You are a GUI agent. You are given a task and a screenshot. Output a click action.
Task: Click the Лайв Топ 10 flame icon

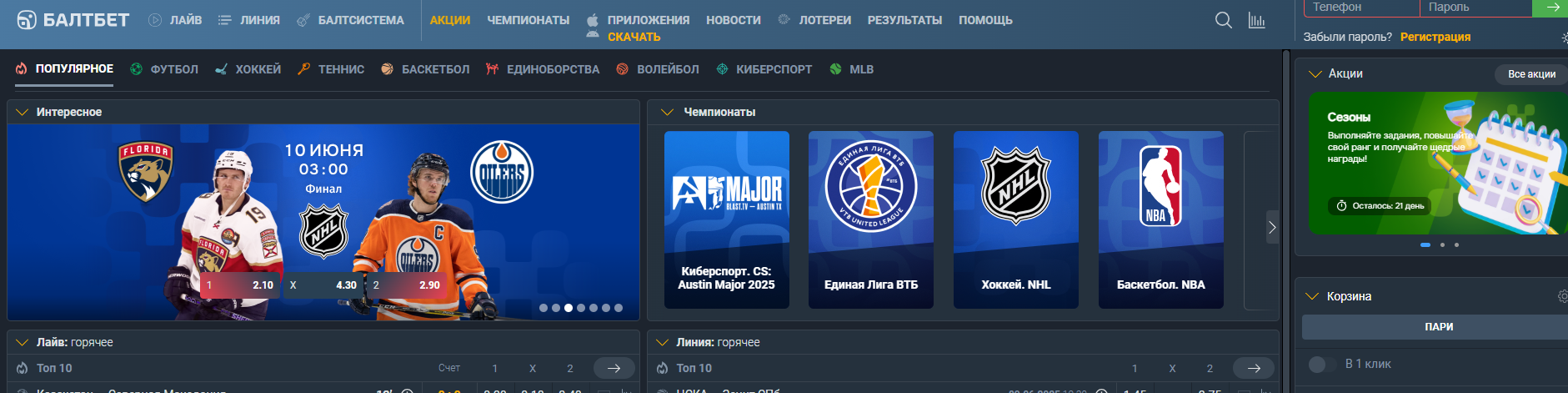[x=22, y=368]
